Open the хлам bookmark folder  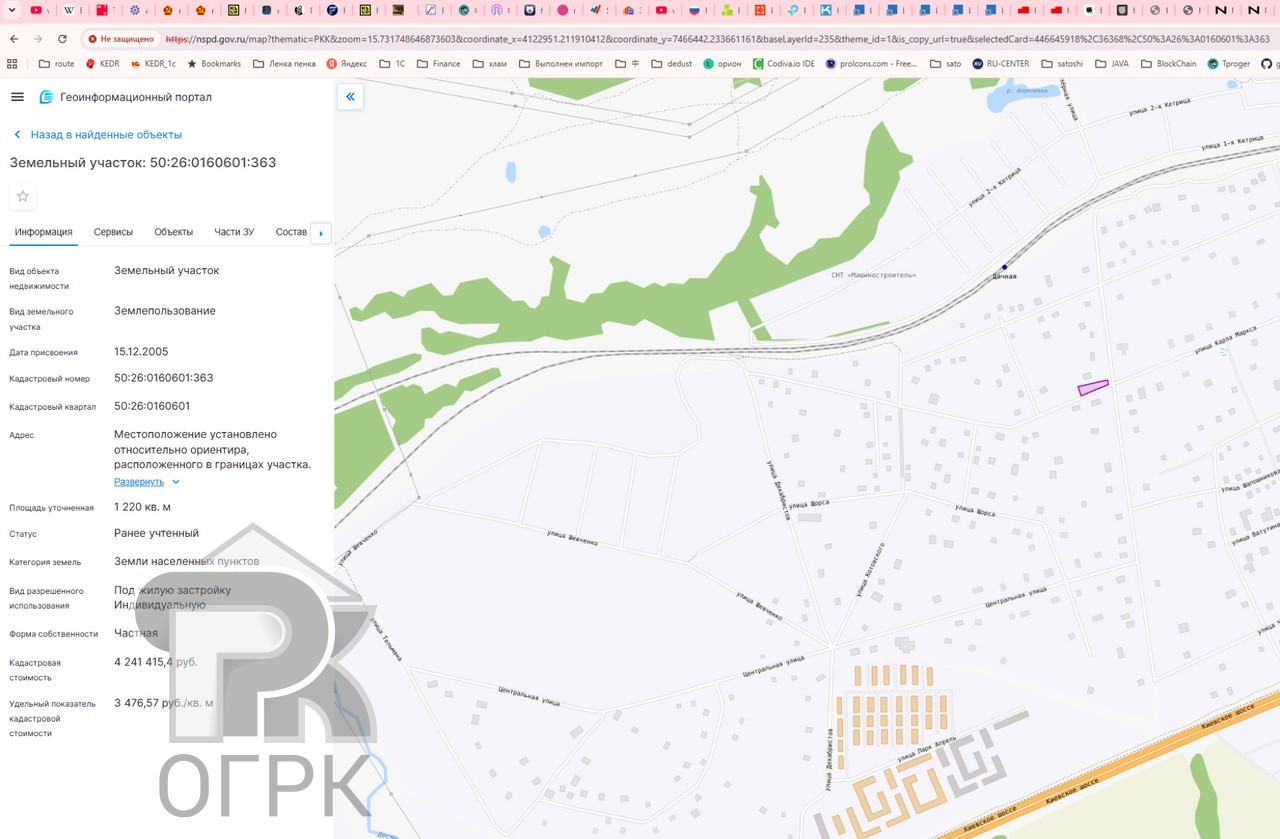coord(489,63)
